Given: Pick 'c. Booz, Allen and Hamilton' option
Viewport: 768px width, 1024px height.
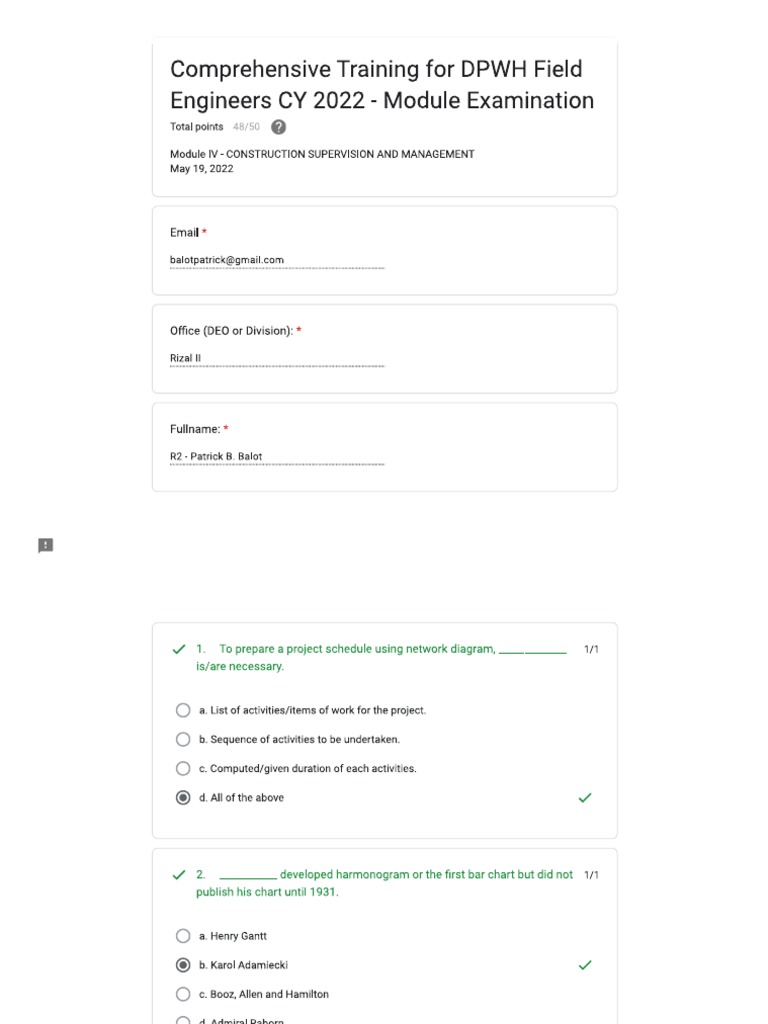Looking at the screenshot, I should pos(183,994).
